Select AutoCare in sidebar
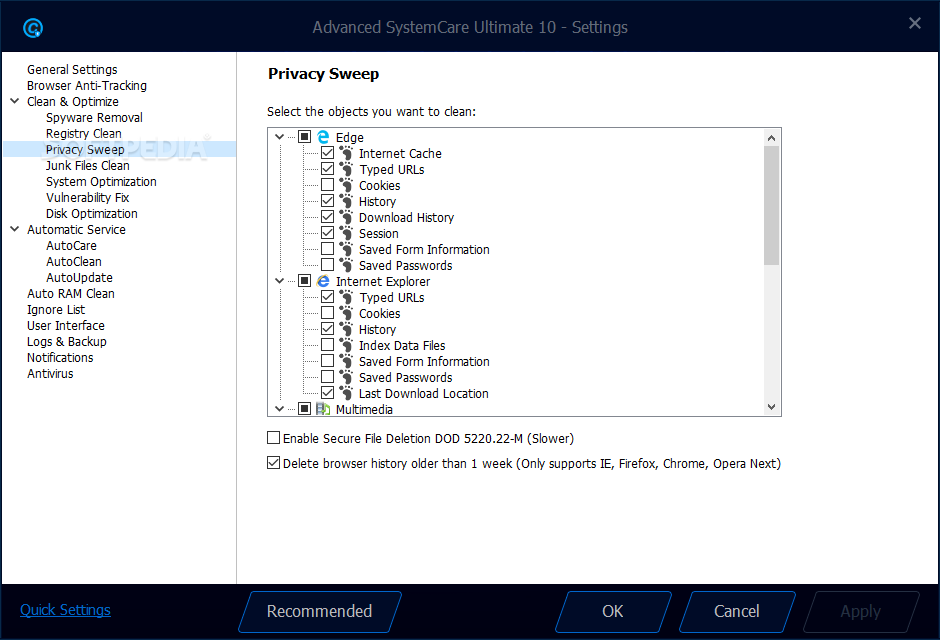Screen dimensions: 940x640 pyautogui.click(x=71, y=246)
